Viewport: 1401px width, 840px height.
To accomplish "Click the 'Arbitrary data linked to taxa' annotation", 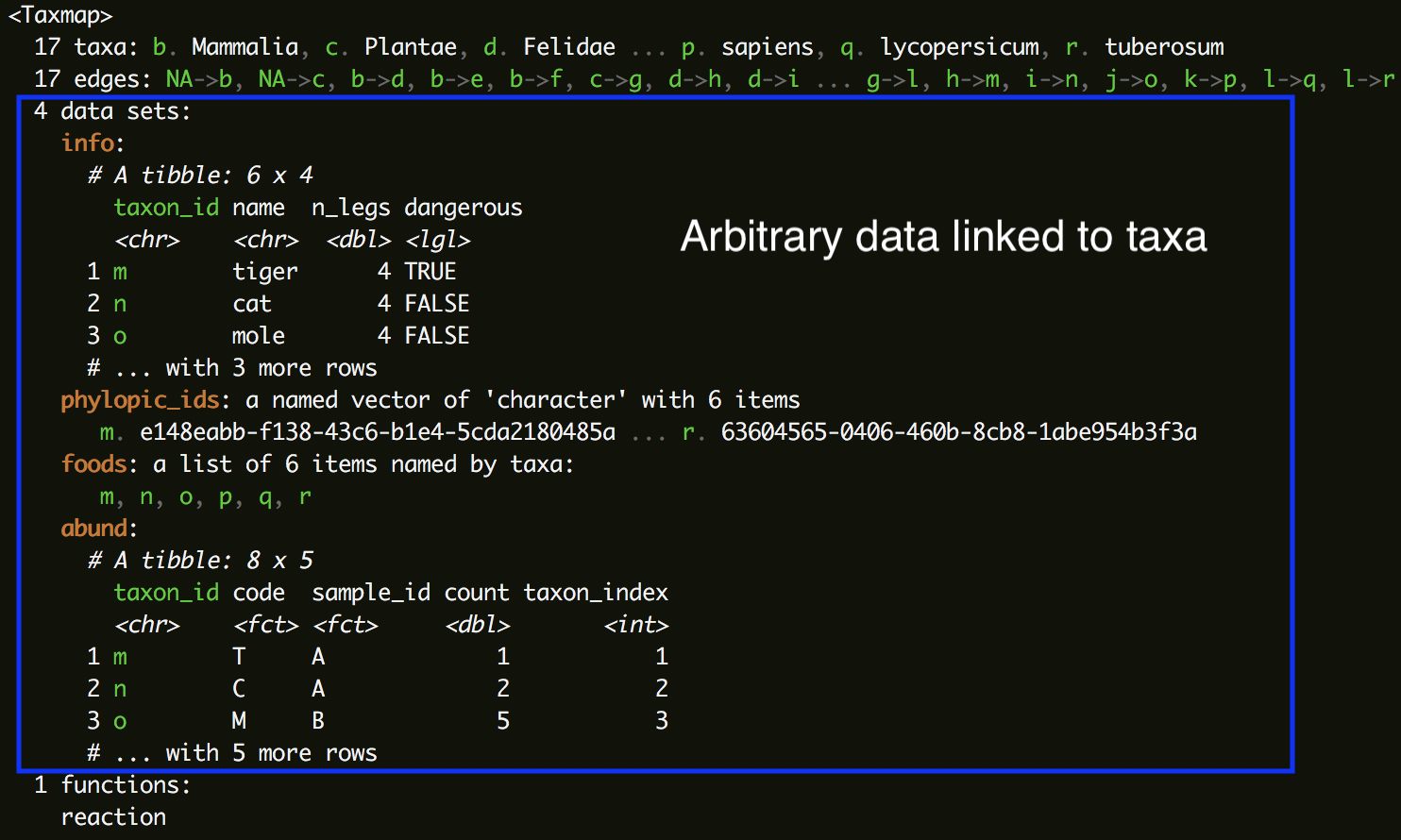I will click(943, 237).
